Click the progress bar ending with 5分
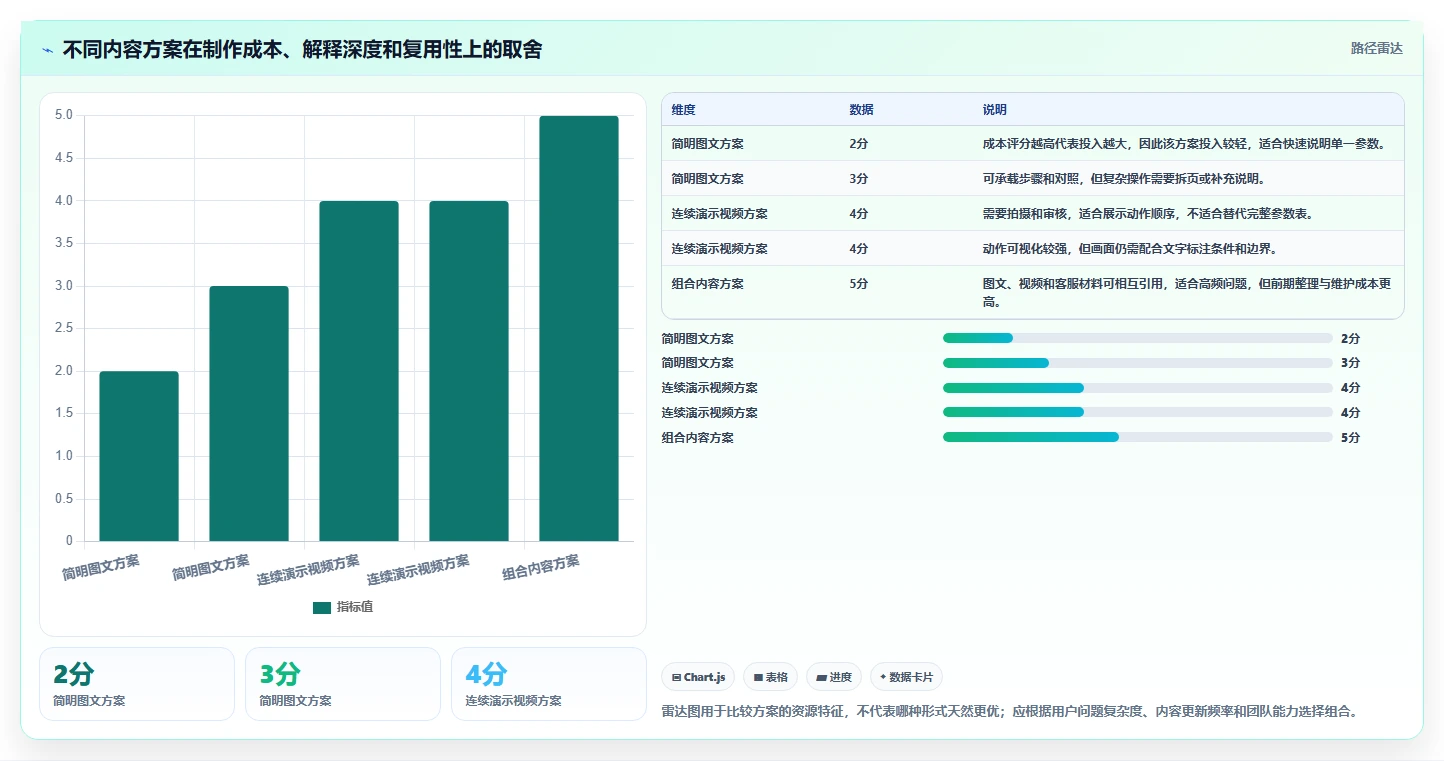Viewport: 1444px width, 761px height. [x=1138, y=437]
